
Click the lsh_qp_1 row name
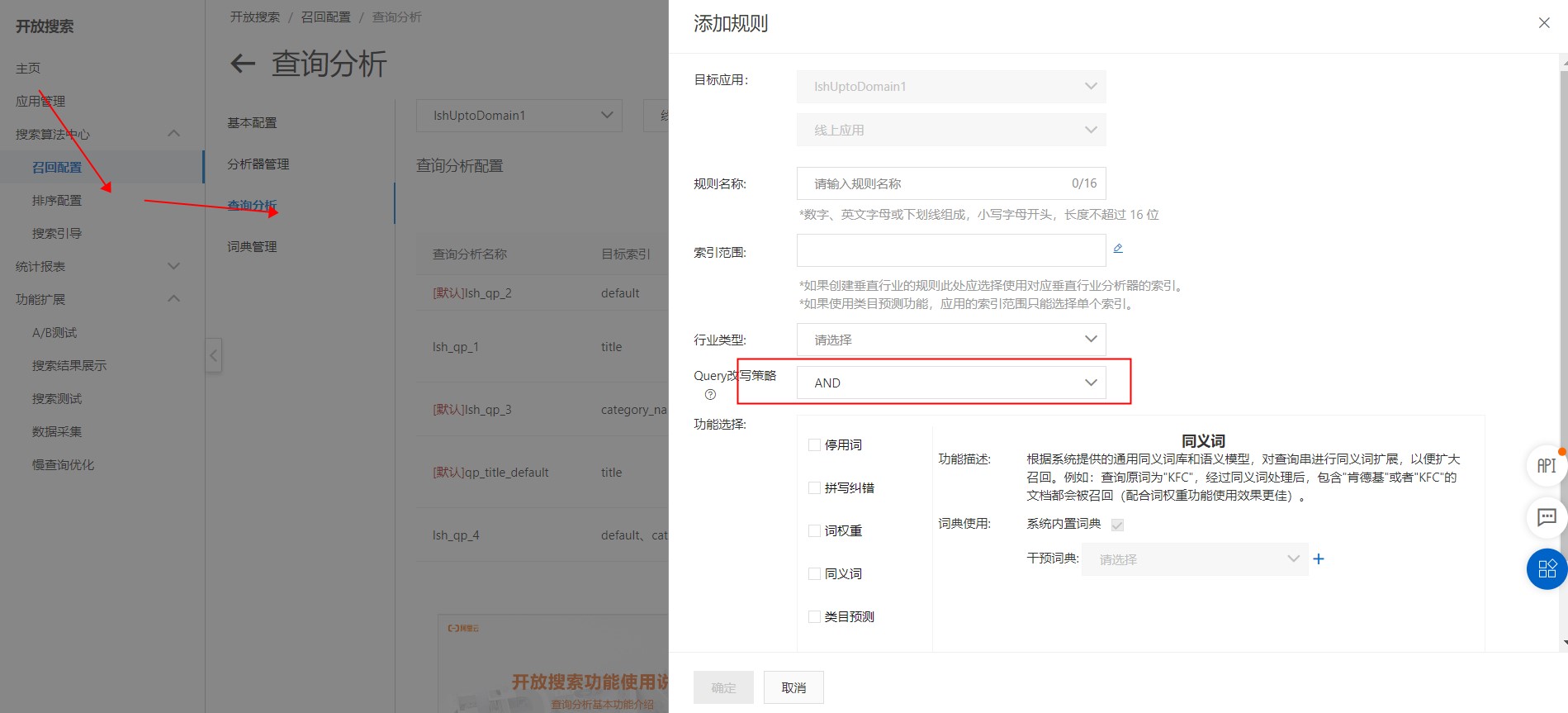coord(456,347)
